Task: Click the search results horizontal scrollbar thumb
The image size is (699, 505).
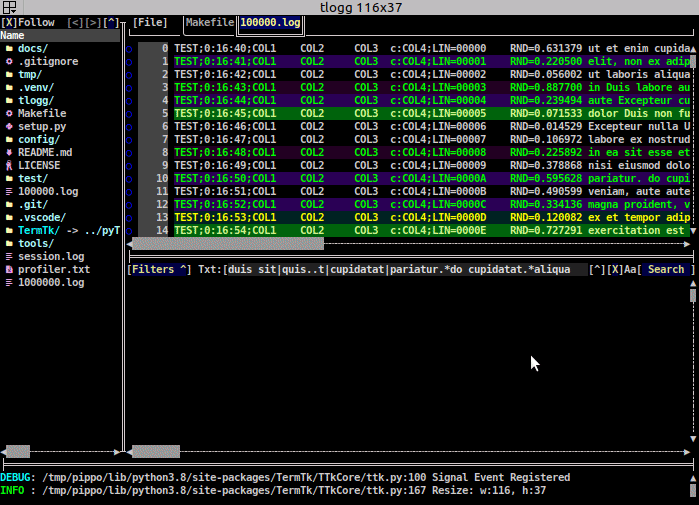Action: point(156,452)
